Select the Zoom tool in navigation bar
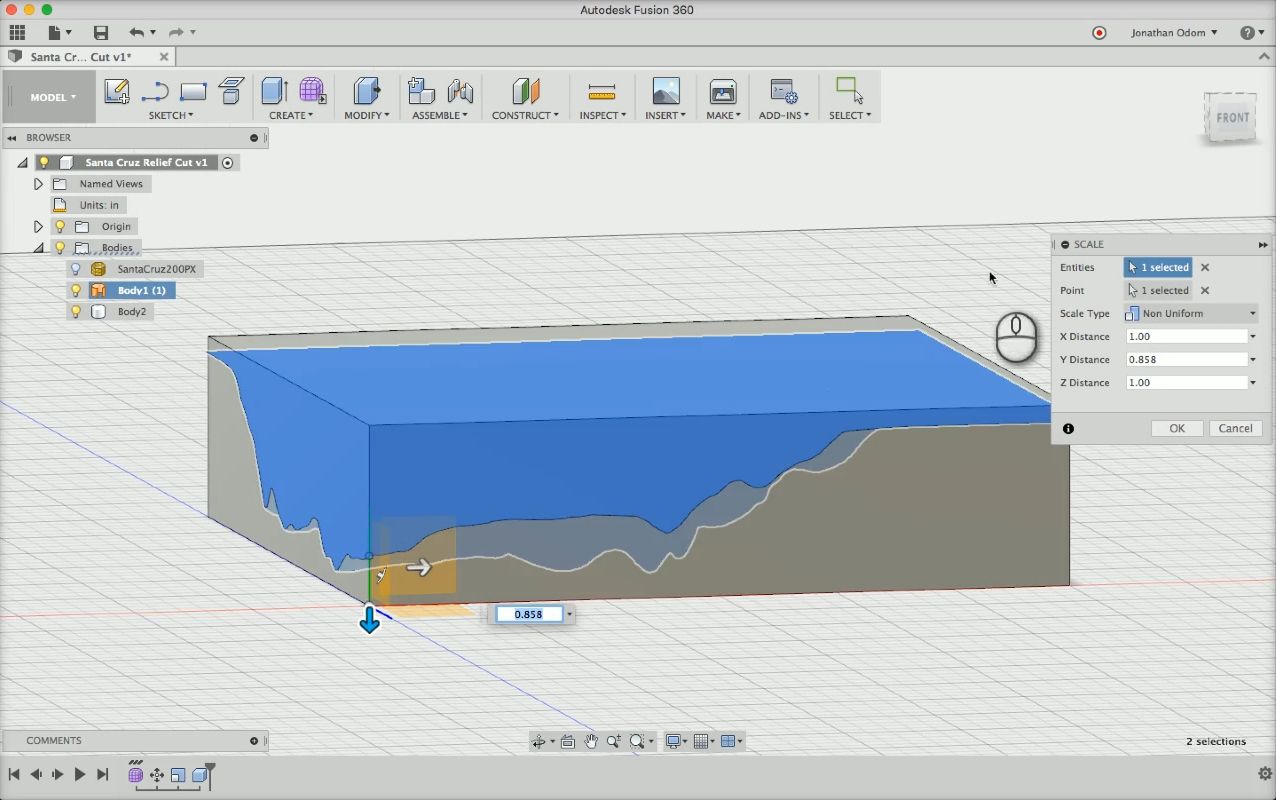Viewport: 1276px width, 800px height. 614,740
